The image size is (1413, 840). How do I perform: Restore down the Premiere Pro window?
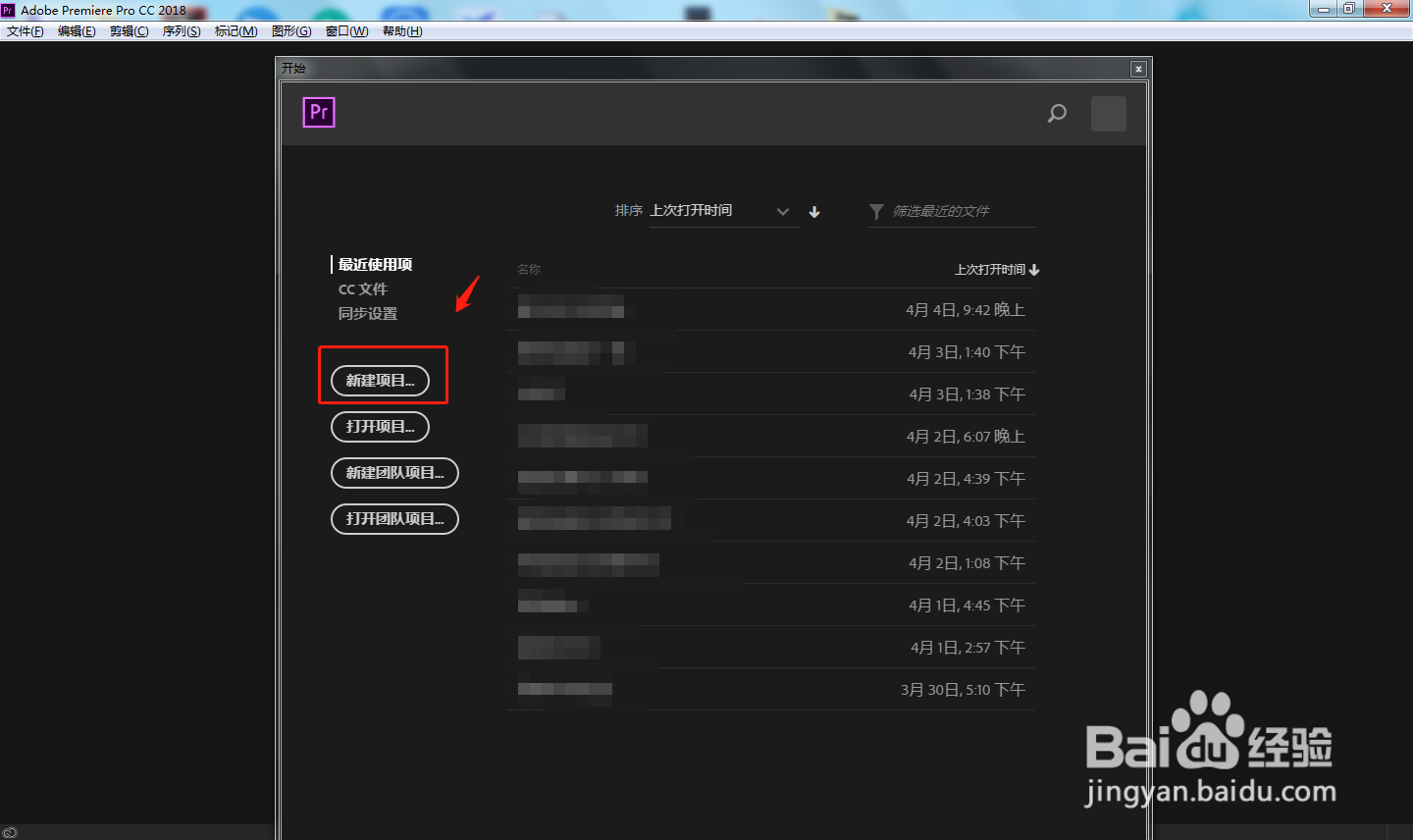(x=1349, y=9)
